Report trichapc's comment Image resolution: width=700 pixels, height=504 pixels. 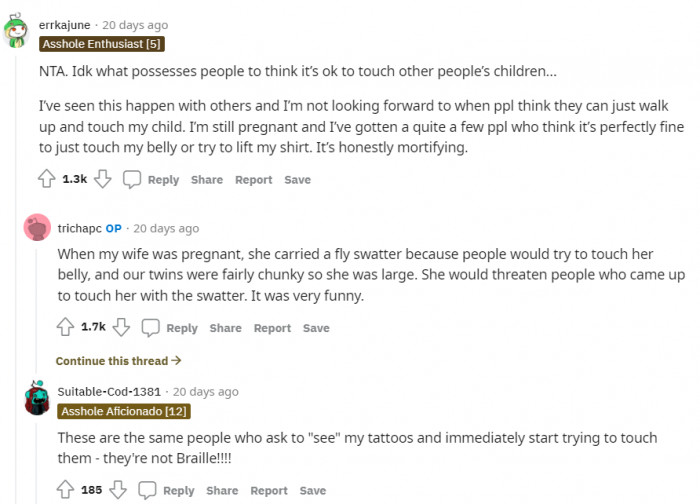click(x=272, y=328)
